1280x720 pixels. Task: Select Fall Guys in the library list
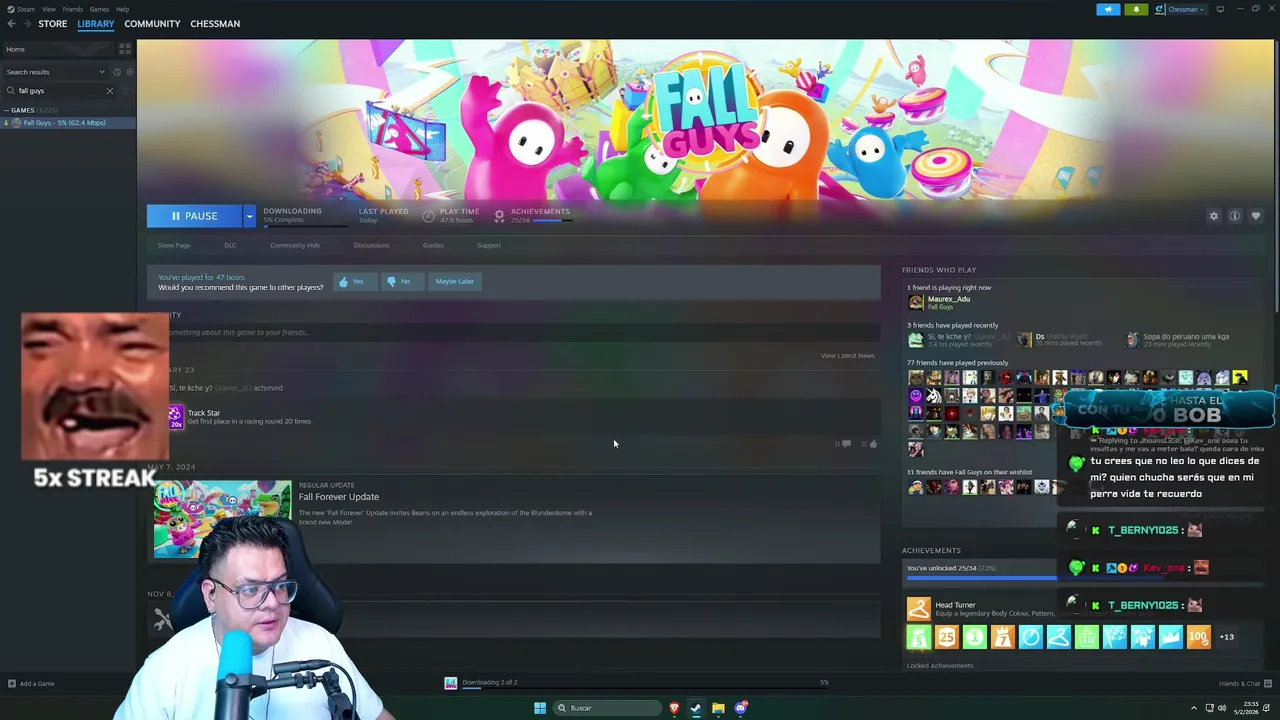click(68, 123)
